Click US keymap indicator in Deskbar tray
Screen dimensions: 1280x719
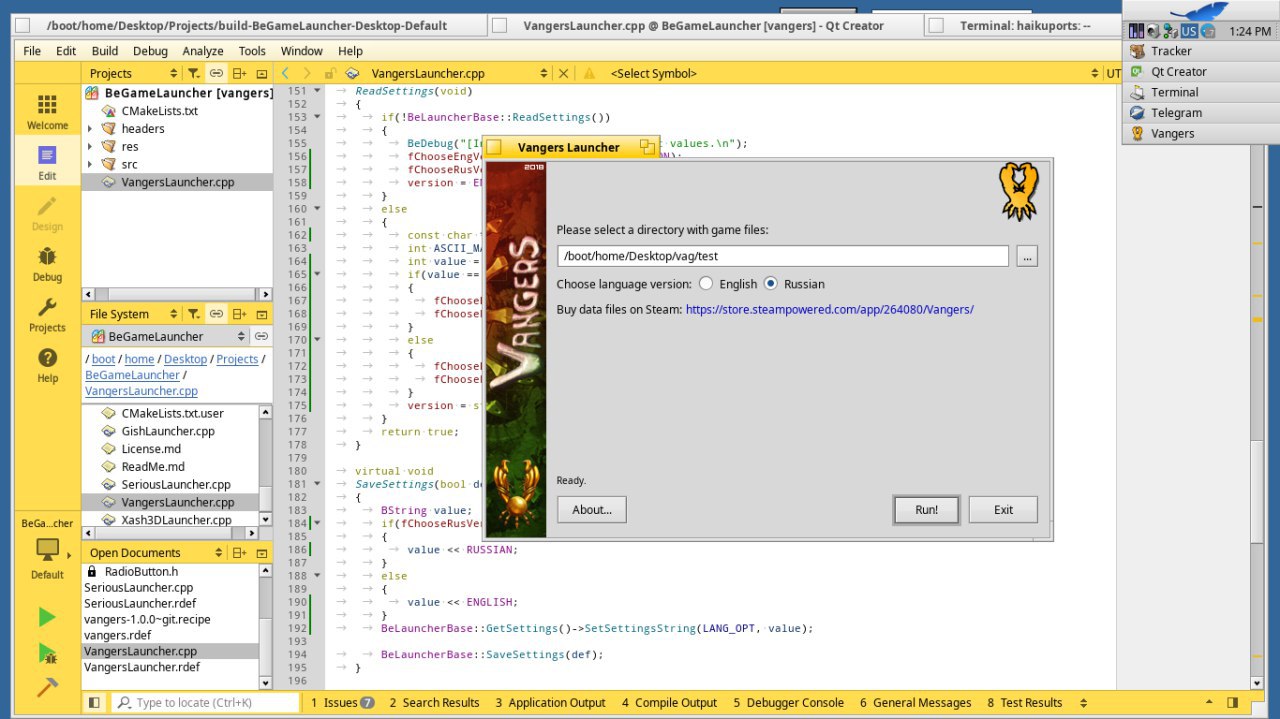tap(1189, 32)
